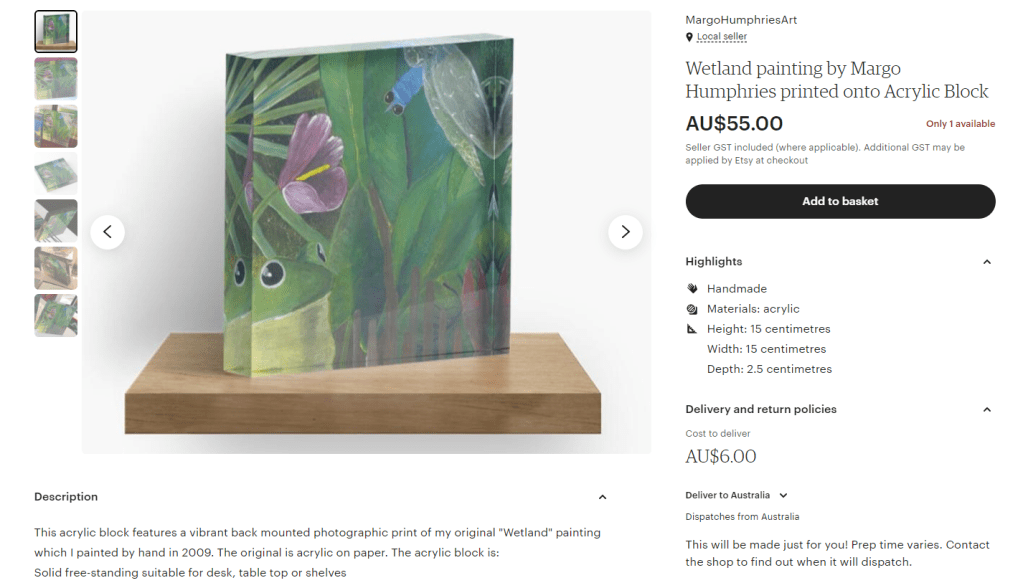Click the next image arrow button
The width and height of the screenshot is (1023, 588).
[x=625, y=232]
